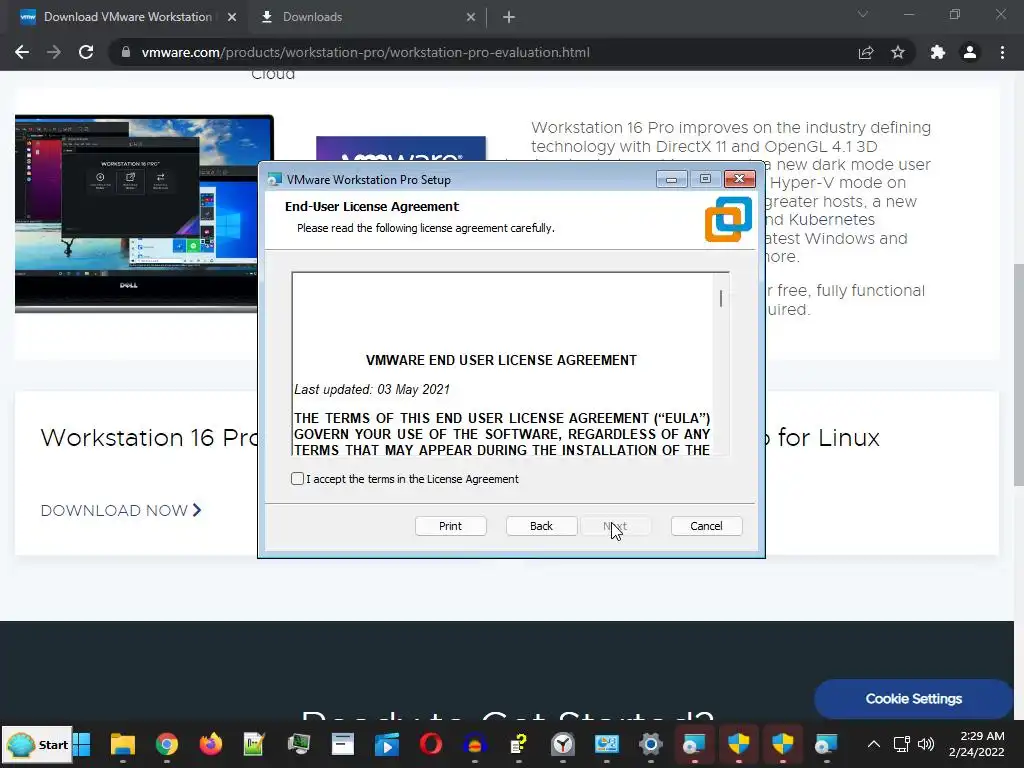Open volume speaker tray icon
1024x768 pixels.
tap(926, 744)
